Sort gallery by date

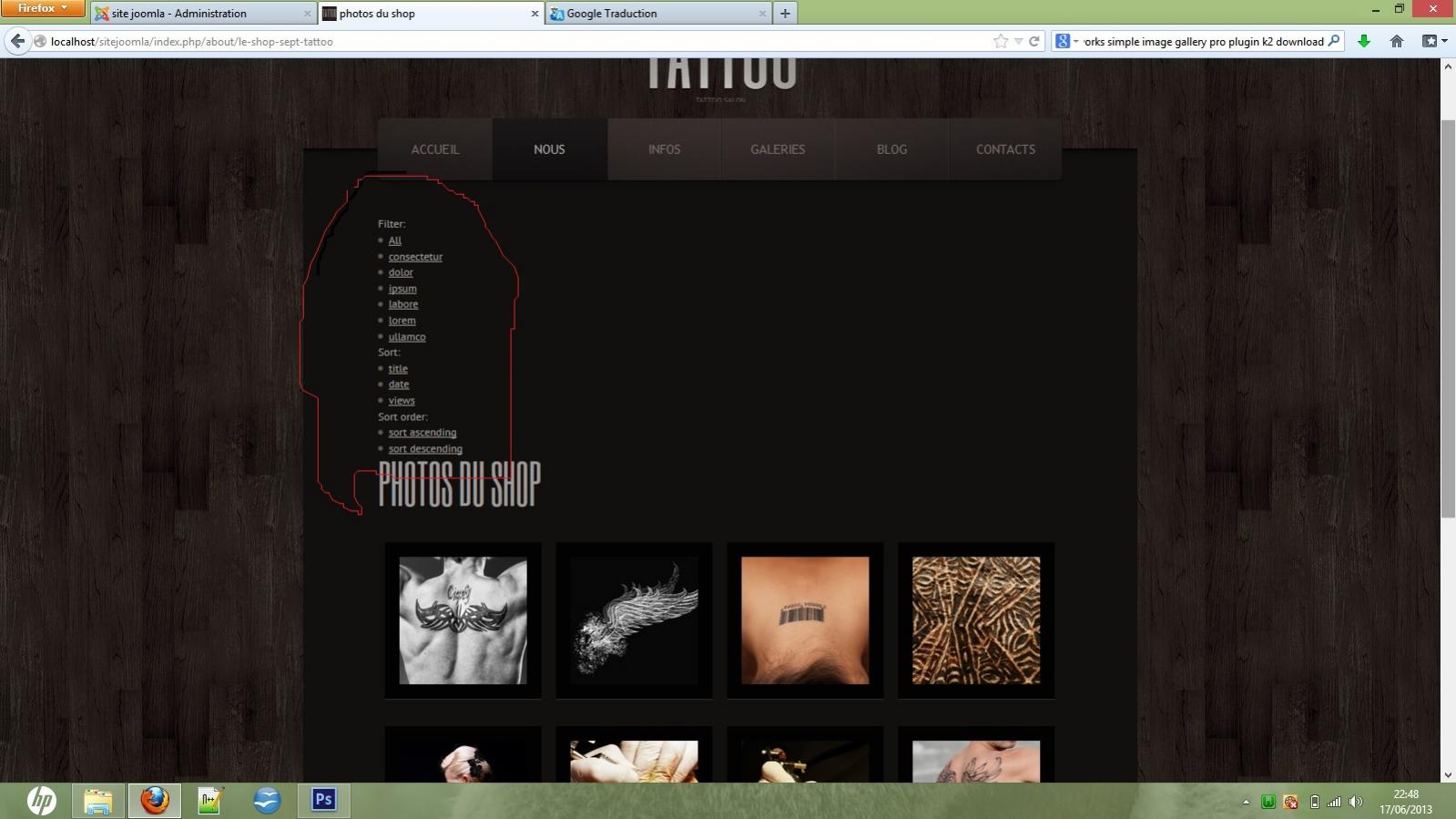coord(399,384)
